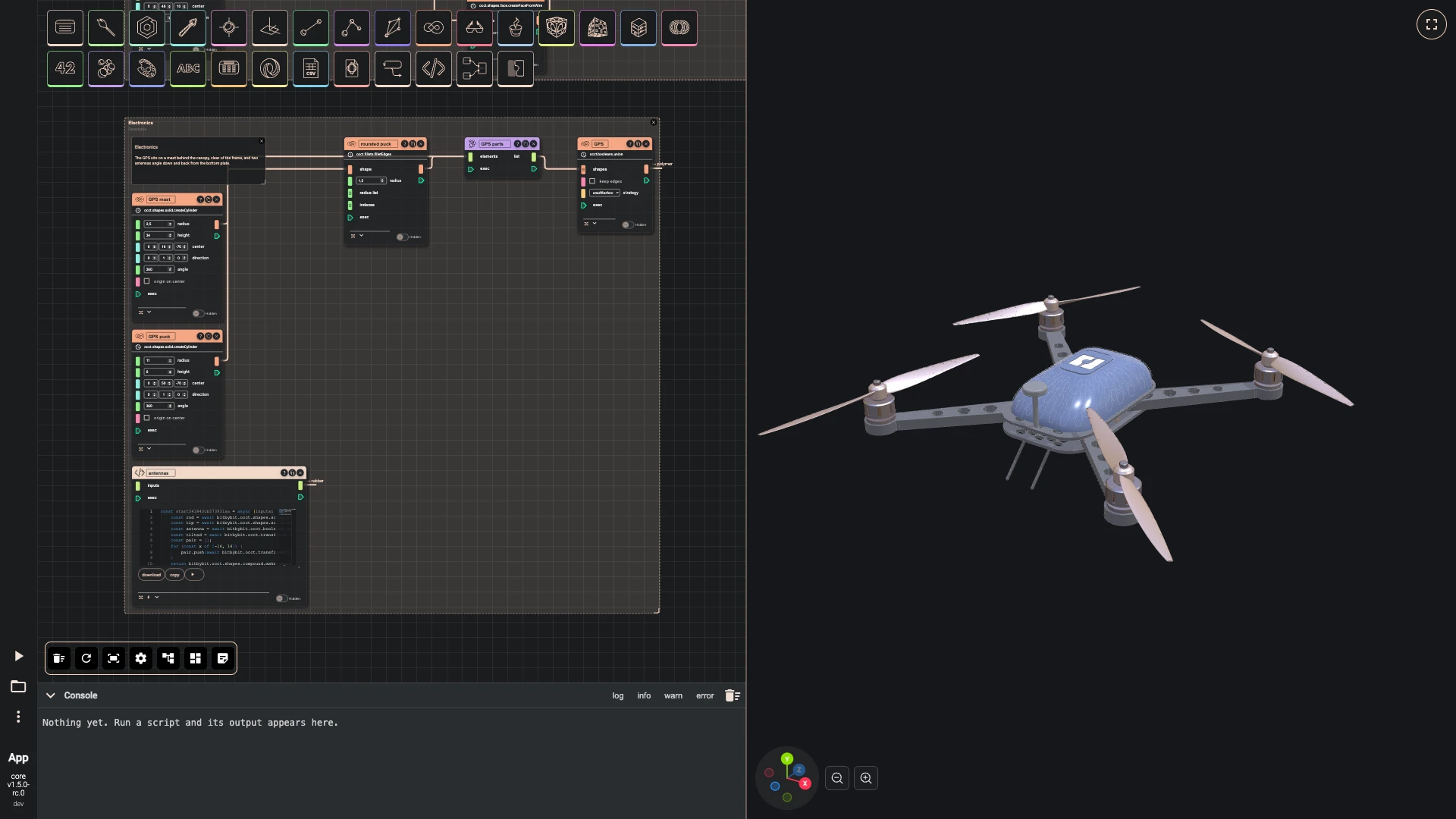
Task: Open editor settings gear in the bottom toolbar
Action: click(x=141, y=658)
